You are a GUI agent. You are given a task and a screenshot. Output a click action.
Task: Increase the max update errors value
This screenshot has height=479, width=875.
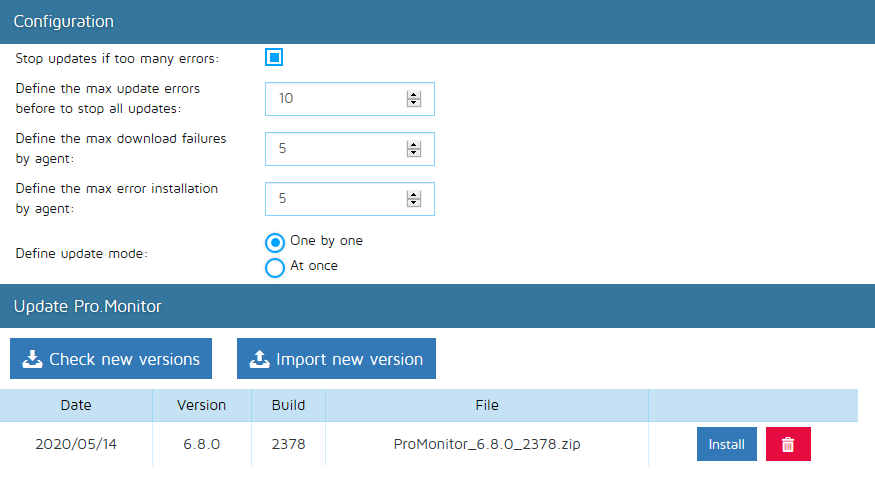(x=414, y=95)
